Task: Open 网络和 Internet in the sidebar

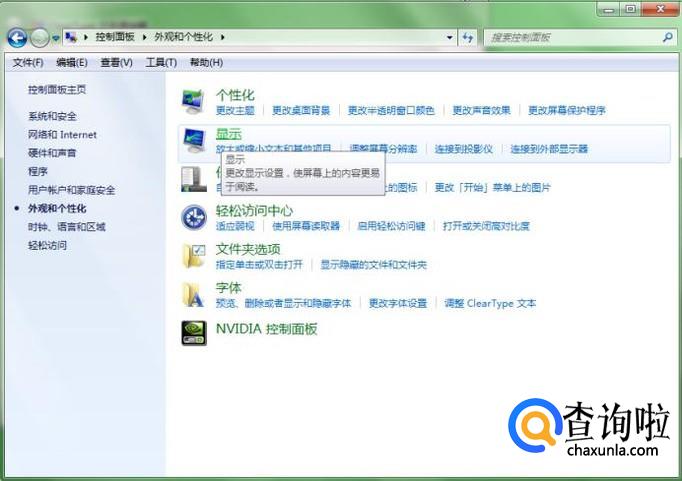Action: point(62,135)
